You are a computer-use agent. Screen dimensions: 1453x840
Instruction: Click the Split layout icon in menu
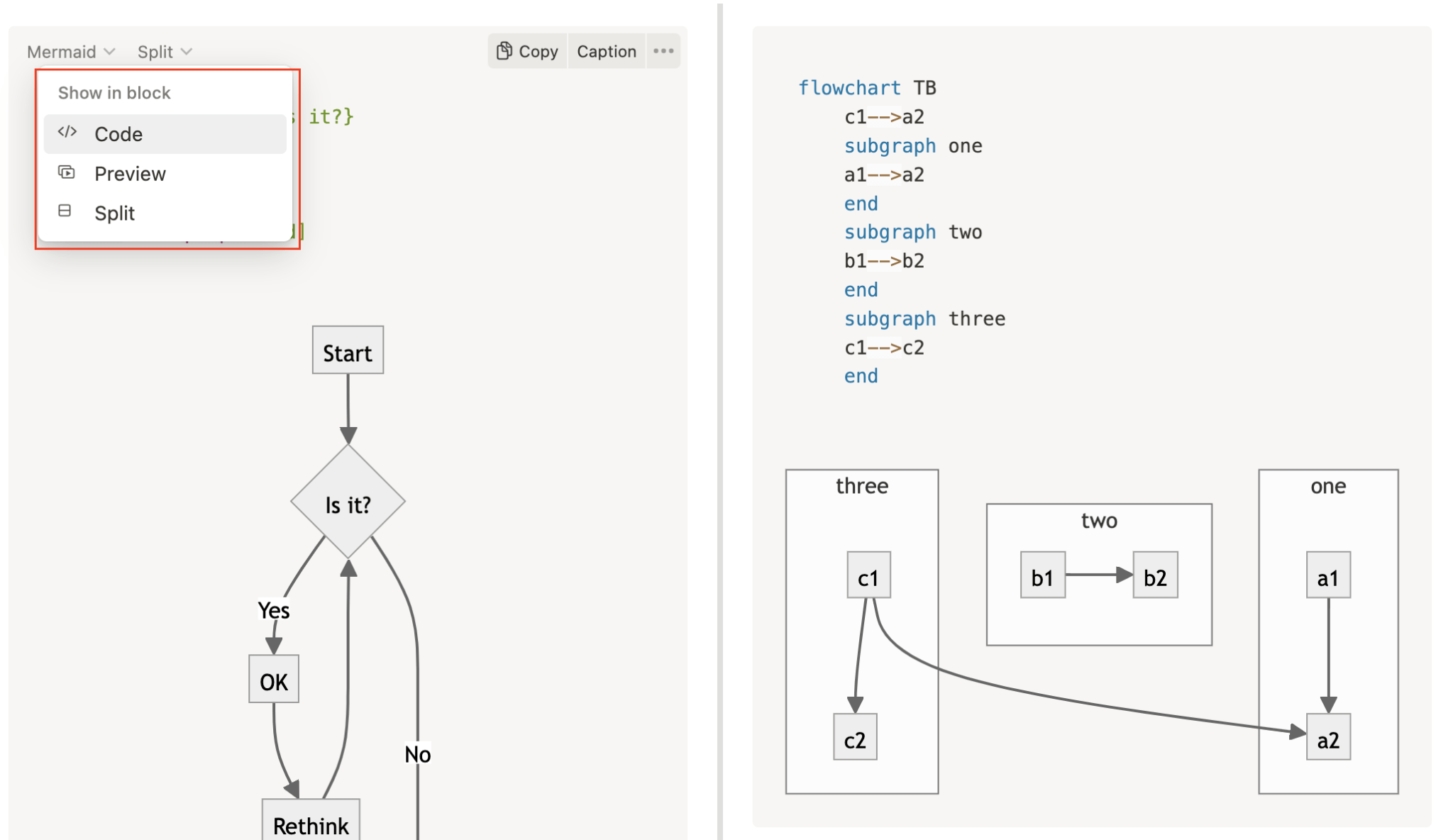coord(65,211)
